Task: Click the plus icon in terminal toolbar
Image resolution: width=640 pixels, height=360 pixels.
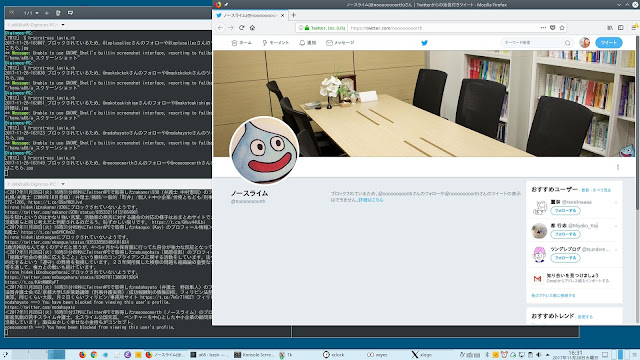Action: coord(47,13)
